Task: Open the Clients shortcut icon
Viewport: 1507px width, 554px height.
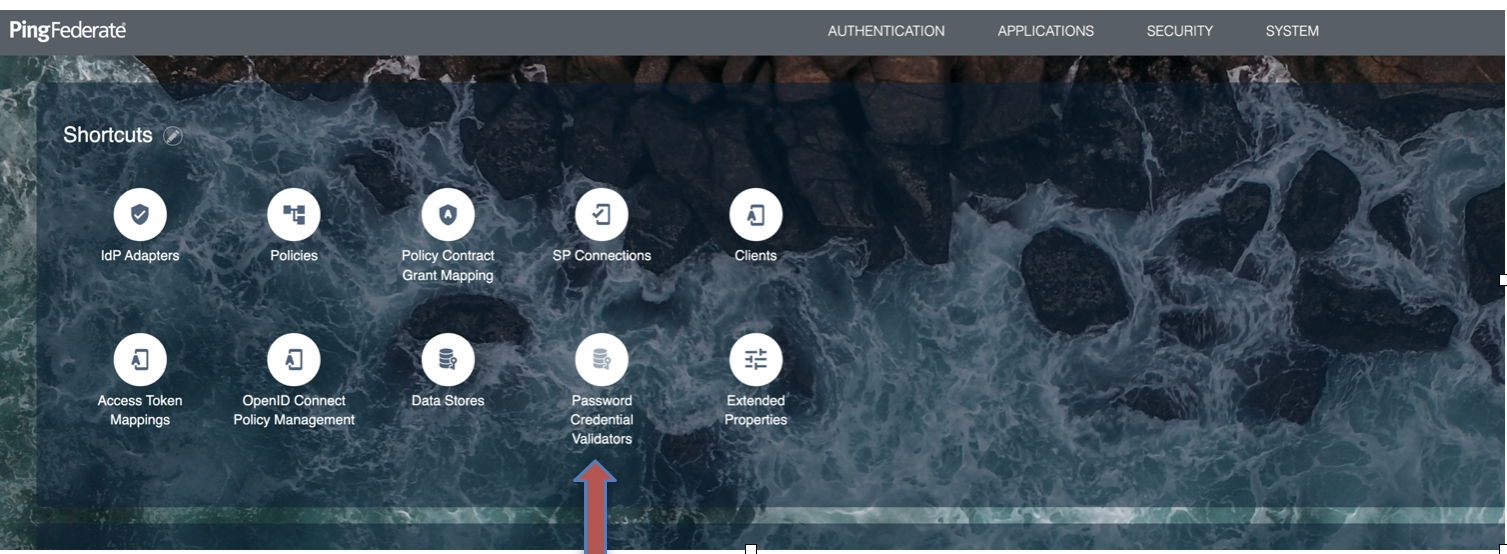Action: point(756,214)
